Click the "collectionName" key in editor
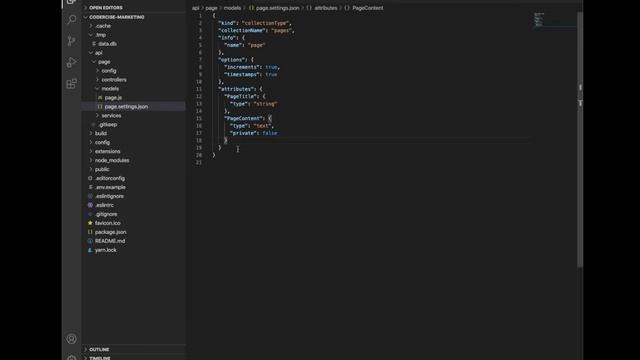The height and width of the screenshot is (360, 640). tap(242, 31)
